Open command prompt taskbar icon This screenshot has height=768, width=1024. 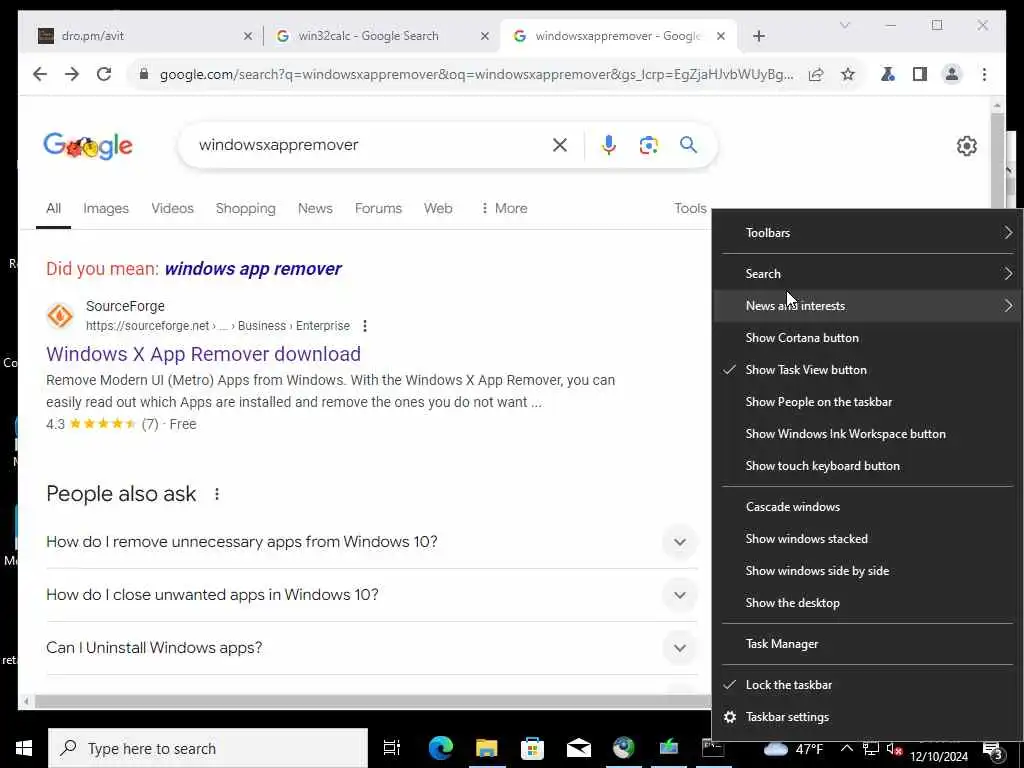click(x=712, y=748)
